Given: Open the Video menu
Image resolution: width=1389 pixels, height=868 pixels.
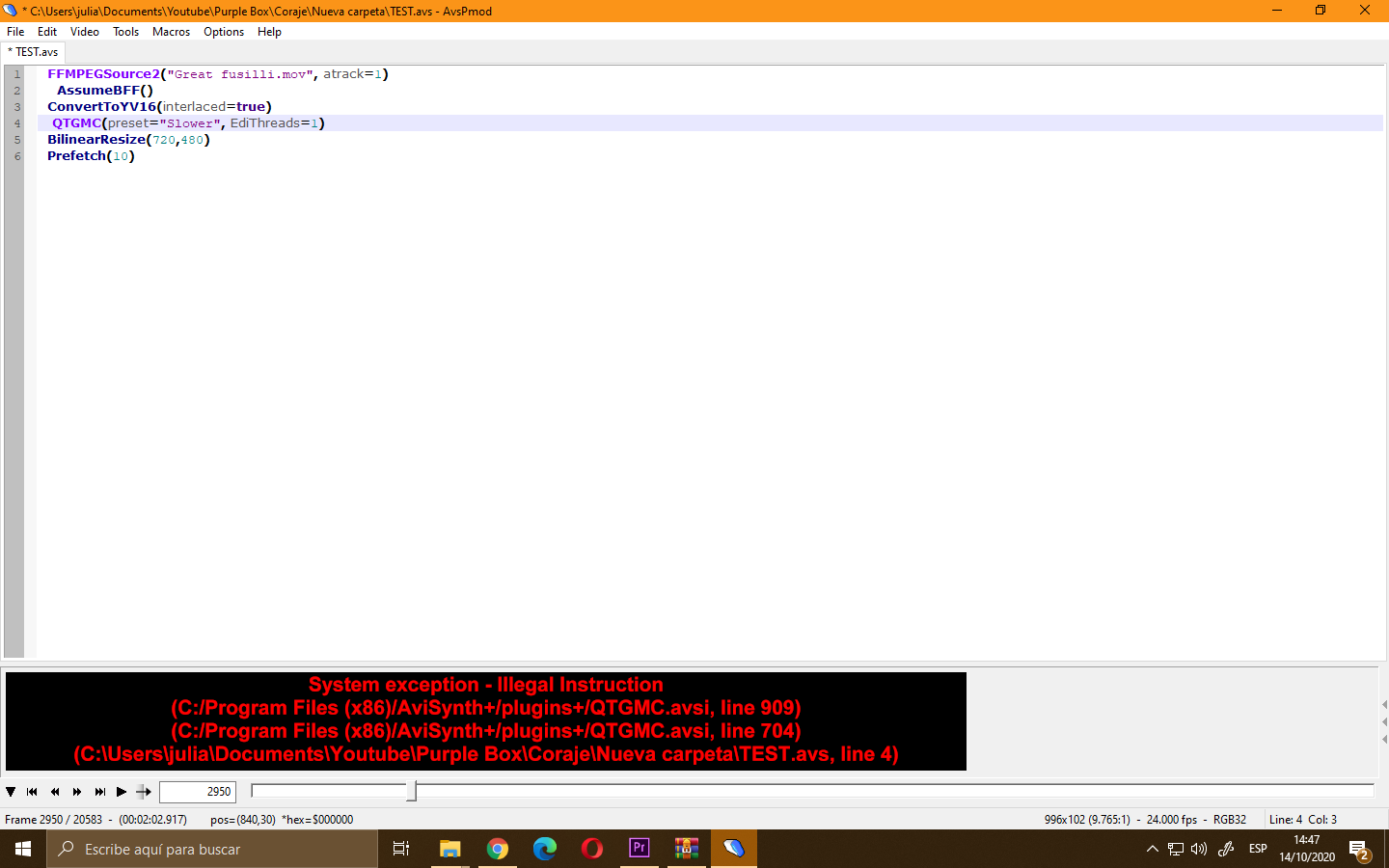Looking at the screenshot, I should pyautogui.click(x=85, y=32).
